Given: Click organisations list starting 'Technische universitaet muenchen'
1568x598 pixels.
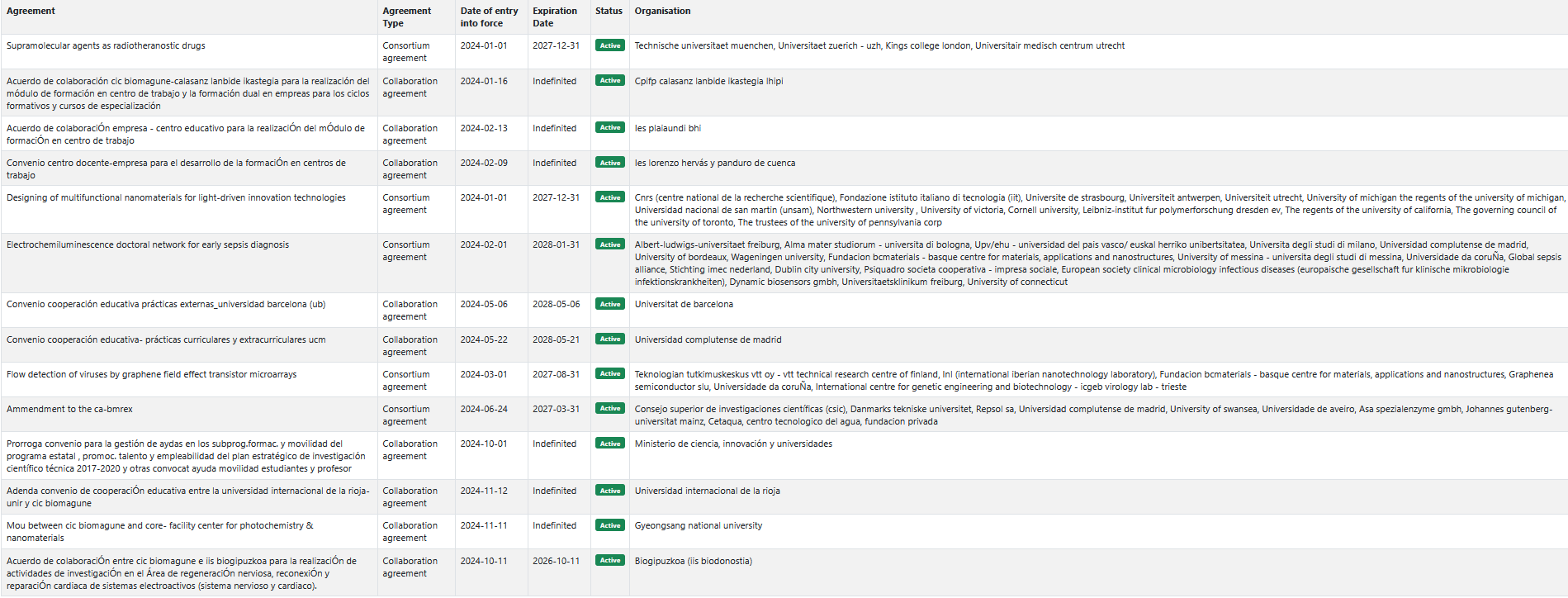Looking at the screenshot, I should click(x=879, y=45).
